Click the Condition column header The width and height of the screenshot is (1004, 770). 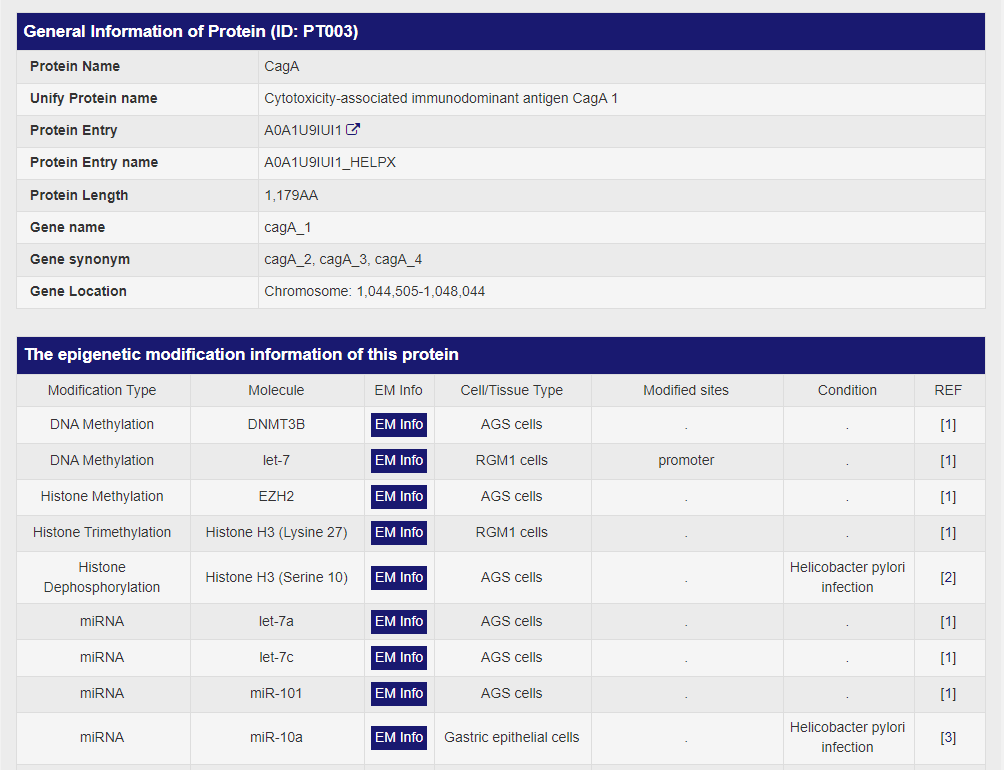click(847, 390)
